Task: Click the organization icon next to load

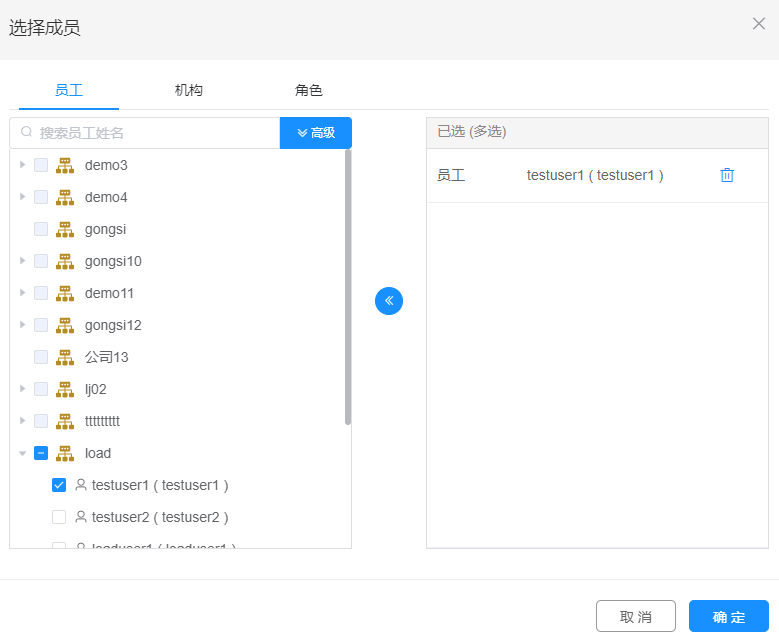Action: click(x=65, y=453)
